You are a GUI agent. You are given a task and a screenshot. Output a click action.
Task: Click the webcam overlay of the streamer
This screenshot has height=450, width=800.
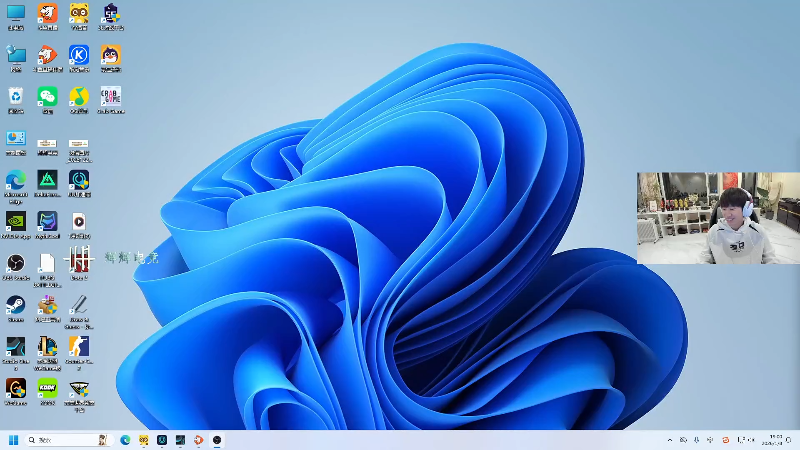(x=718, y=218)
